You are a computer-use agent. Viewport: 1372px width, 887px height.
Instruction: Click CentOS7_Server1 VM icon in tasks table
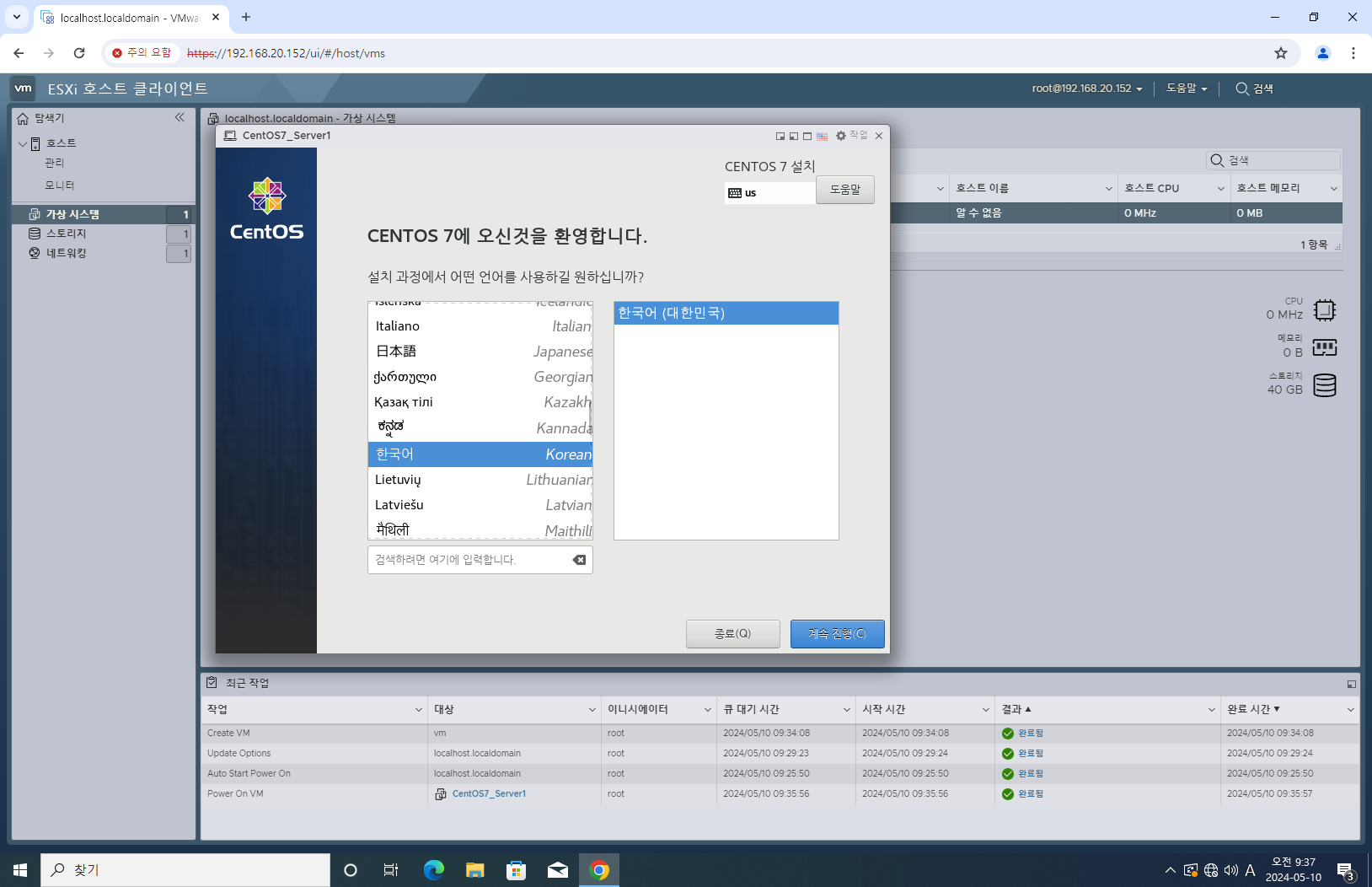tap(441, 793)
